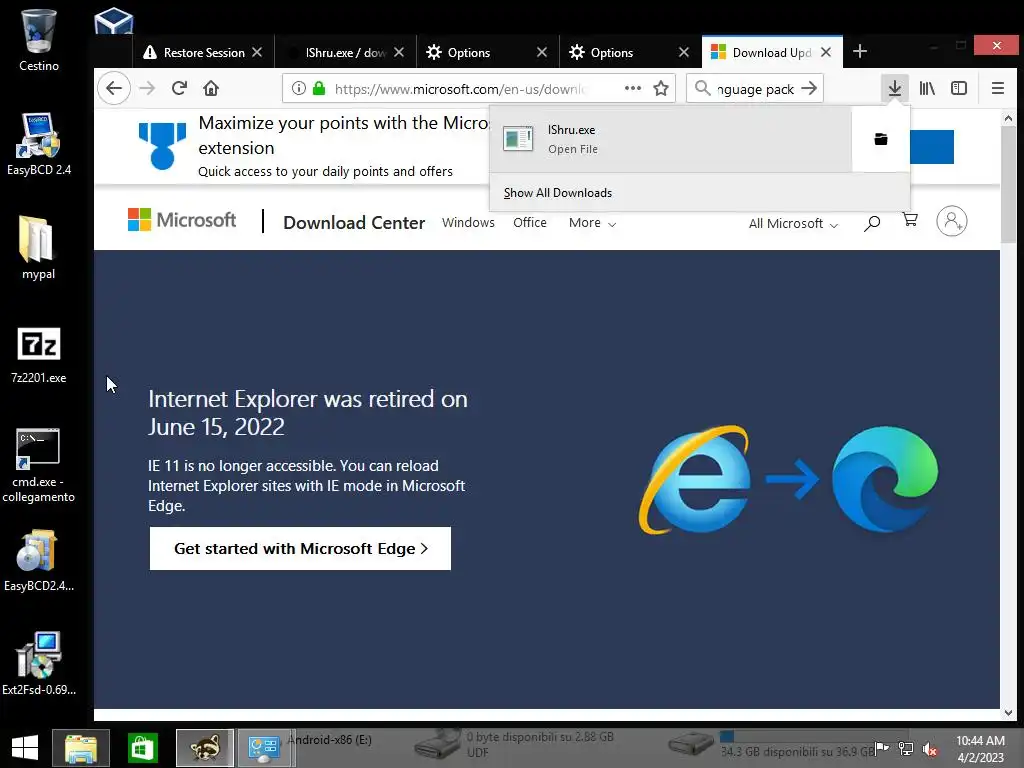Open the browser hamburger menu

coord(998,88)
